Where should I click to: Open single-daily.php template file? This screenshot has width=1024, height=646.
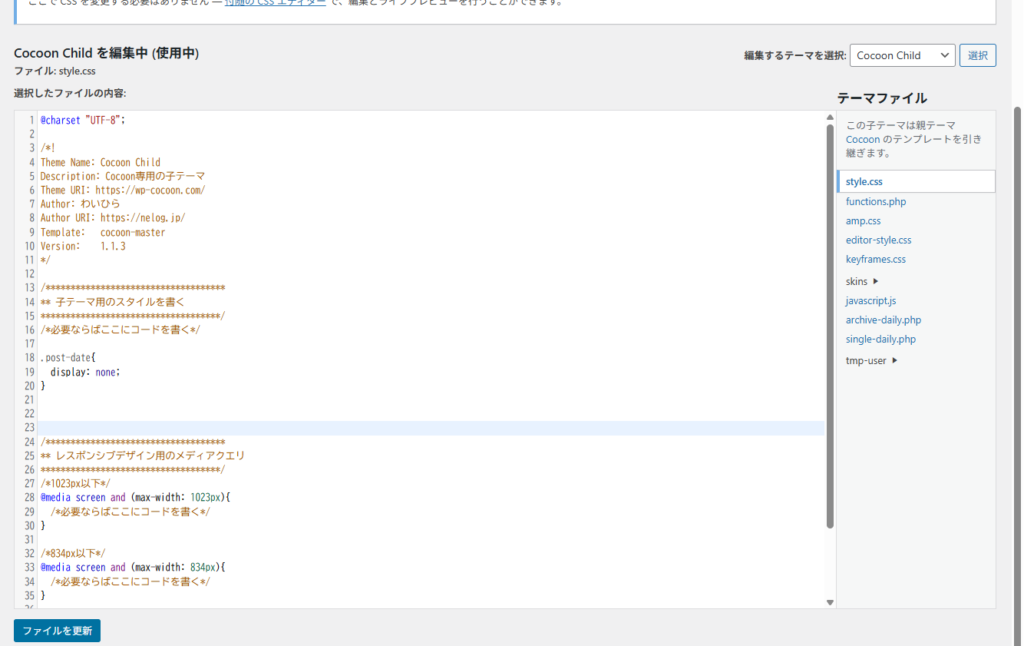click(x=880, y=339)
